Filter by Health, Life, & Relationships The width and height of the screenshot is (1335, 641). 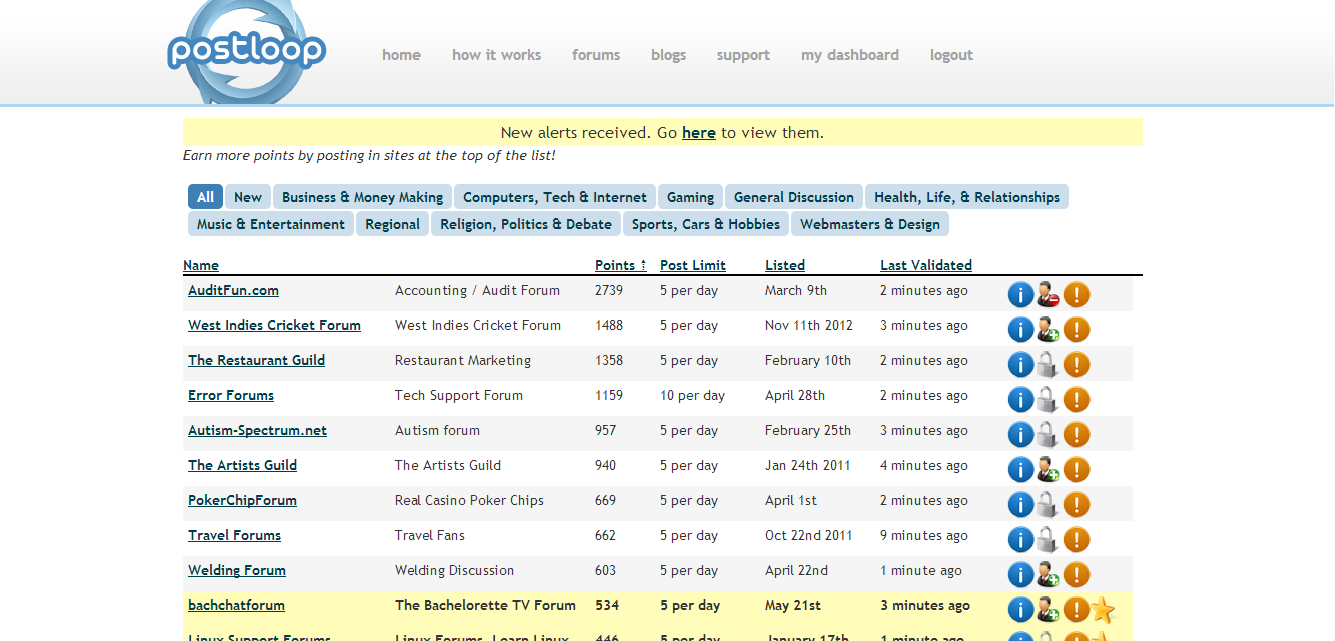[x=967, y=197]
